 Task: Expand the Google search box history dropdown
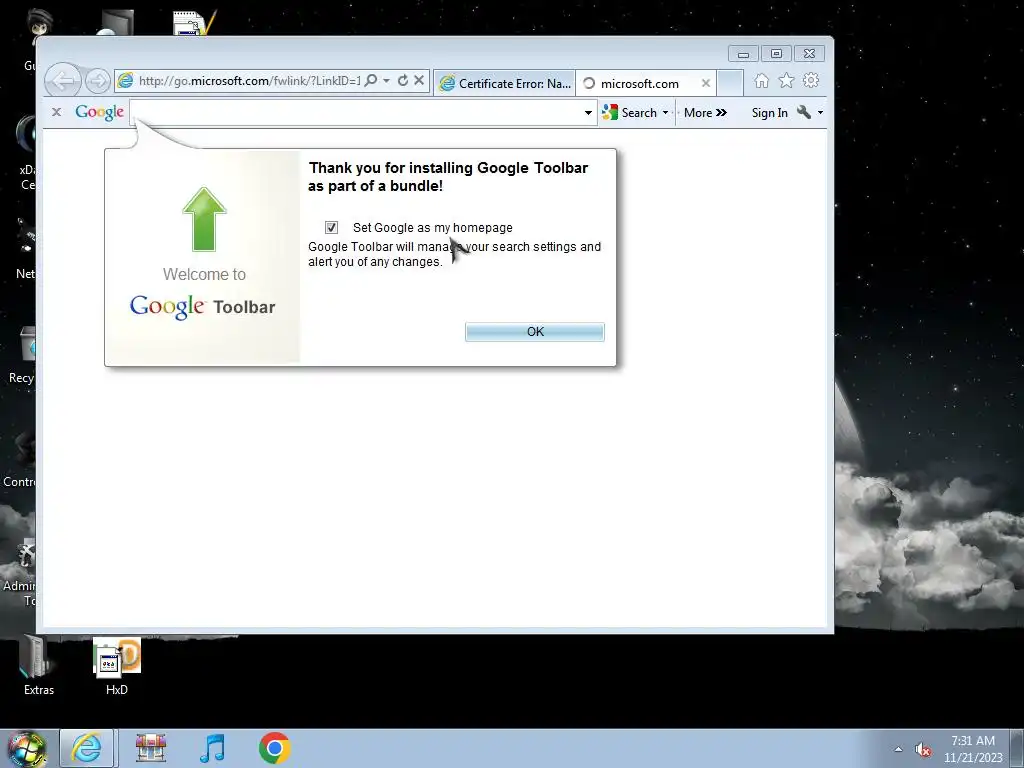click(x=588, y=113)
